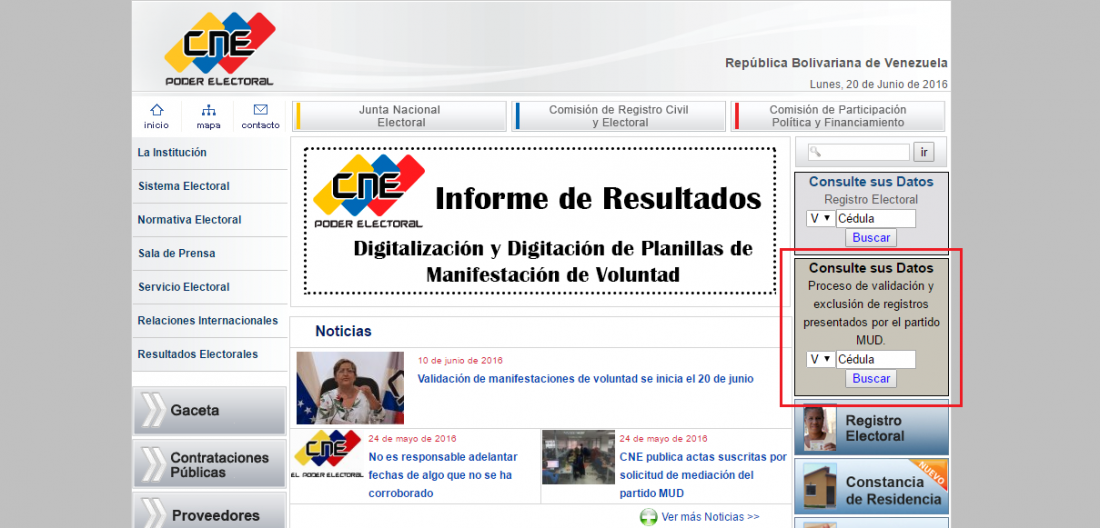Click CNE logo thumbnail of 24 de mayo news
1100x528 pixels.
[x=327, y=455]
